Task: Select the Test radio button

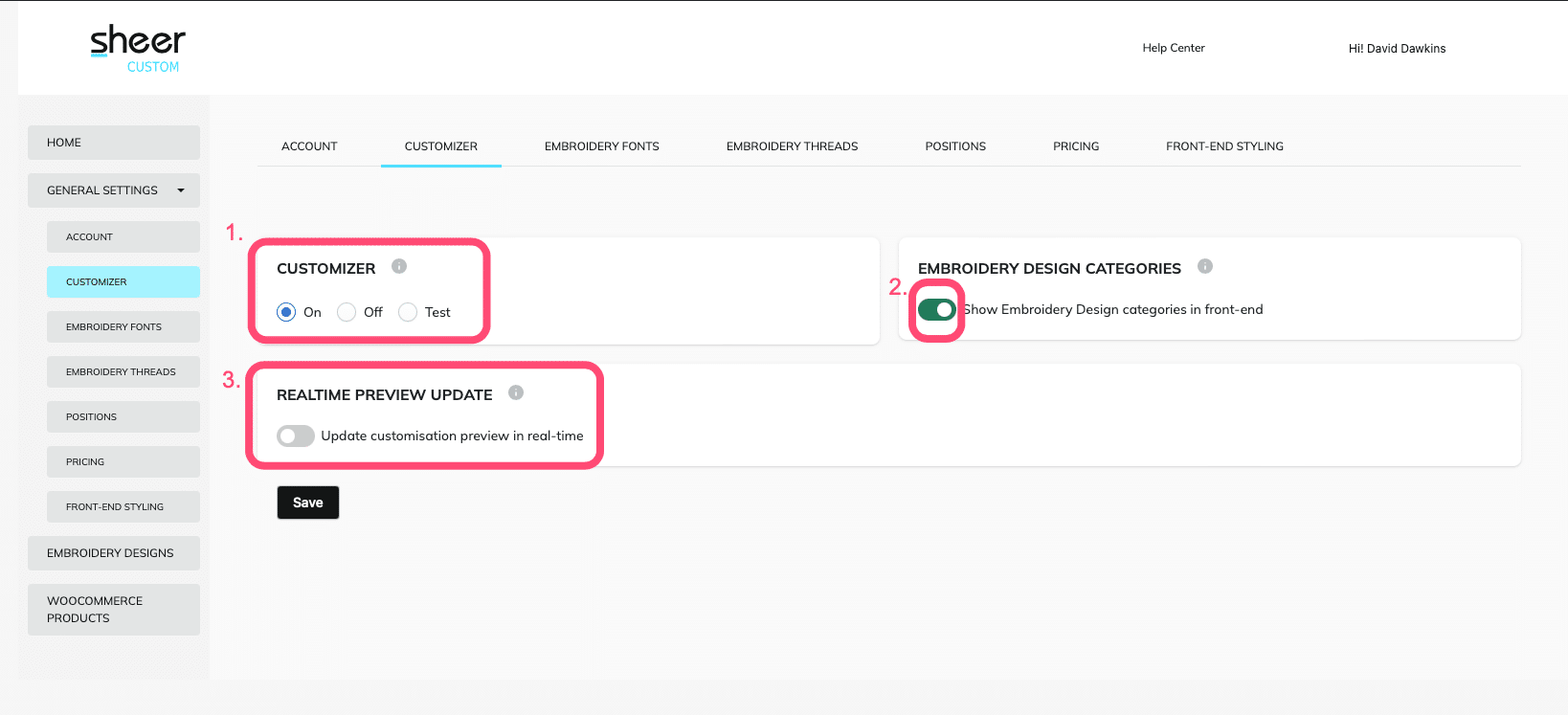Action: pos(408,312)
